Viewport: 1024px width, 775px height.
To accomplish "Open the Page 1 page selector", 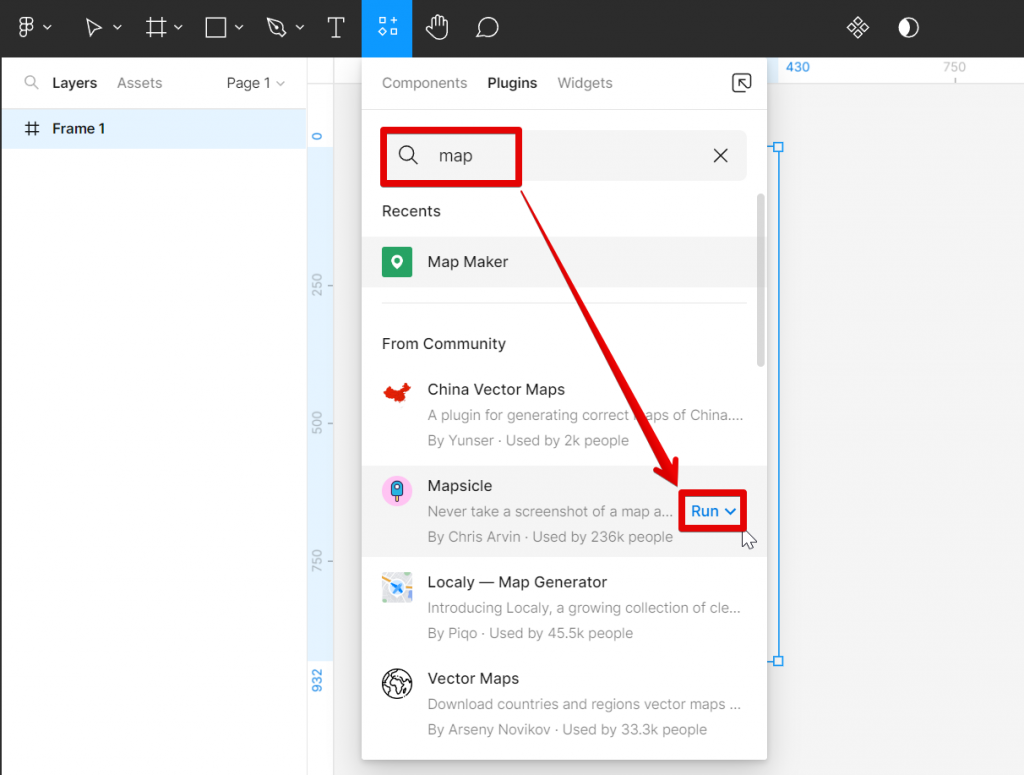I will coord(255,83).
